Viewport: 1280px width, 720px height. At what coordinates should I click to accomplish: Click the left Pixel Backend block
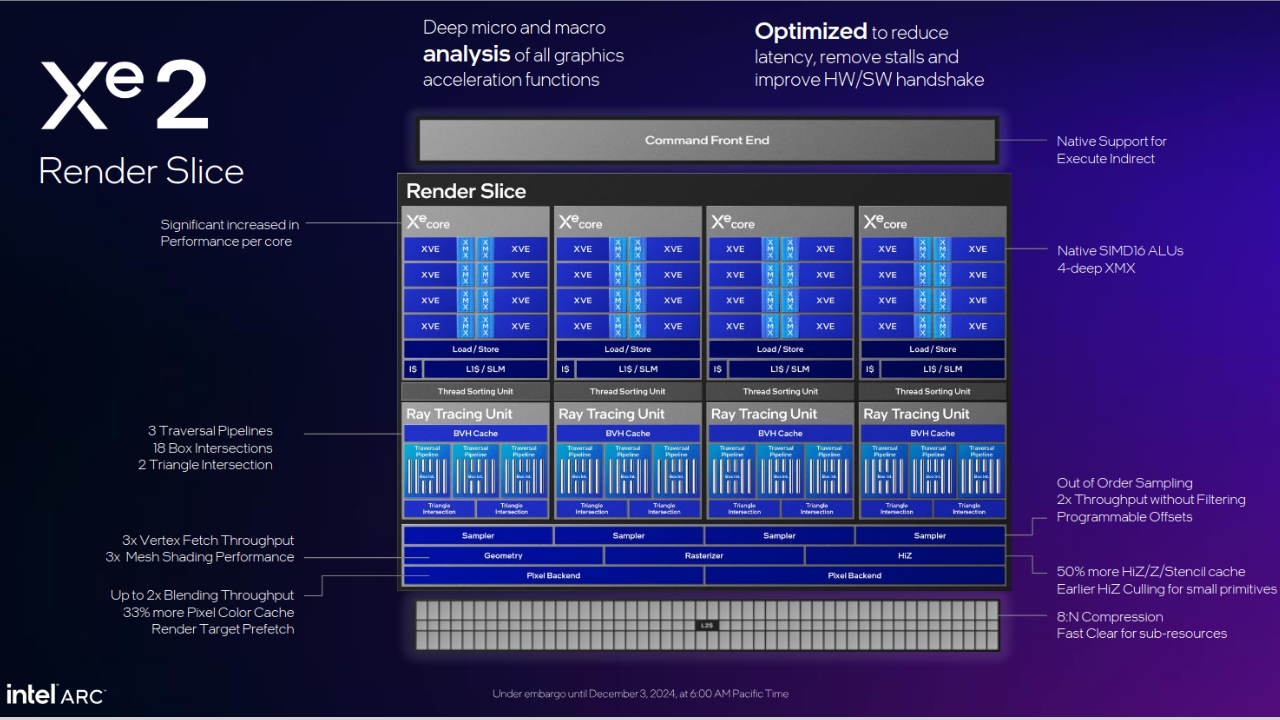[x=553, y=575]
